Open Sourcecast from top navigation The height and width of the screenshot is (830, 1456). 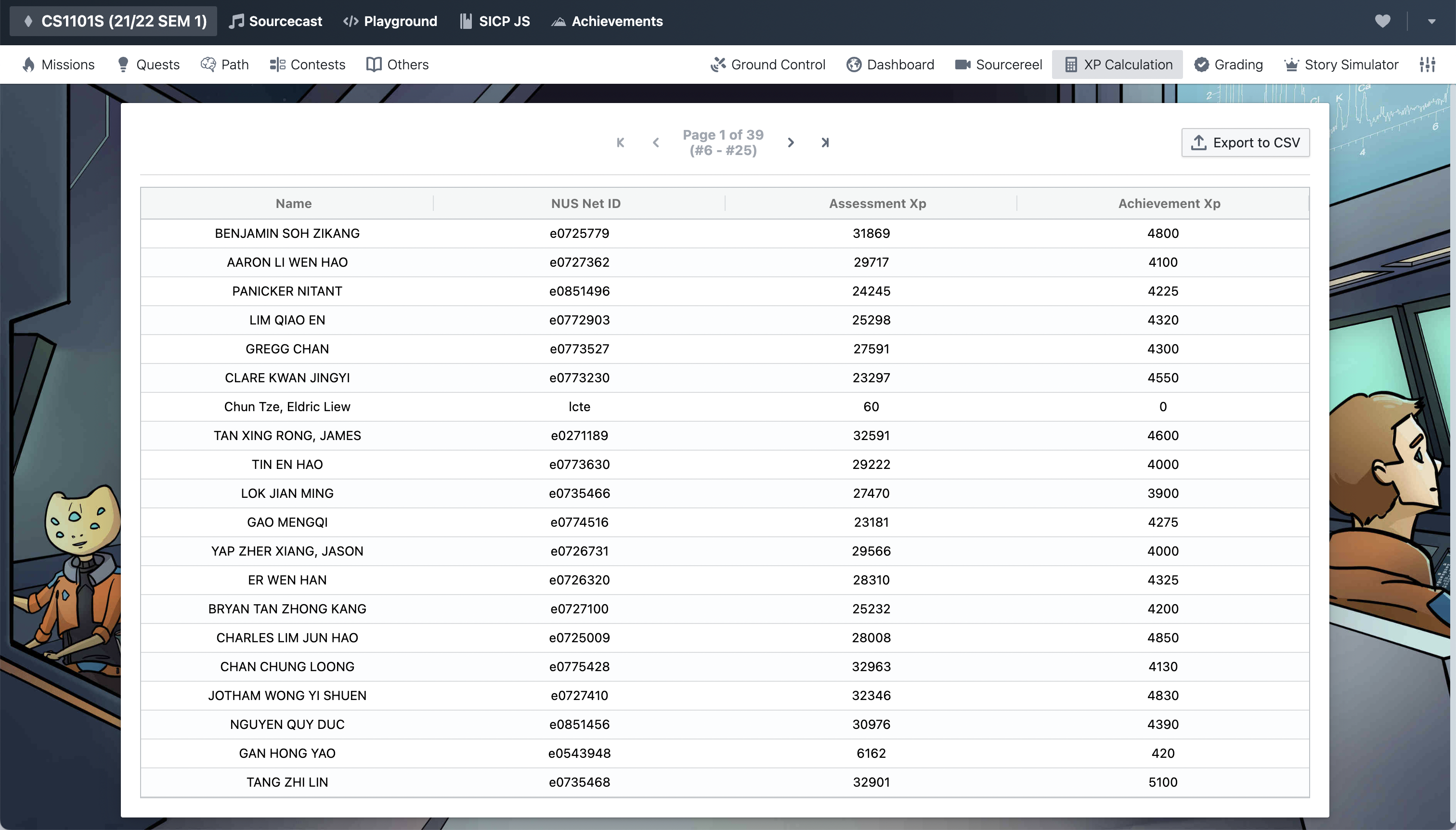coord(276,21)
